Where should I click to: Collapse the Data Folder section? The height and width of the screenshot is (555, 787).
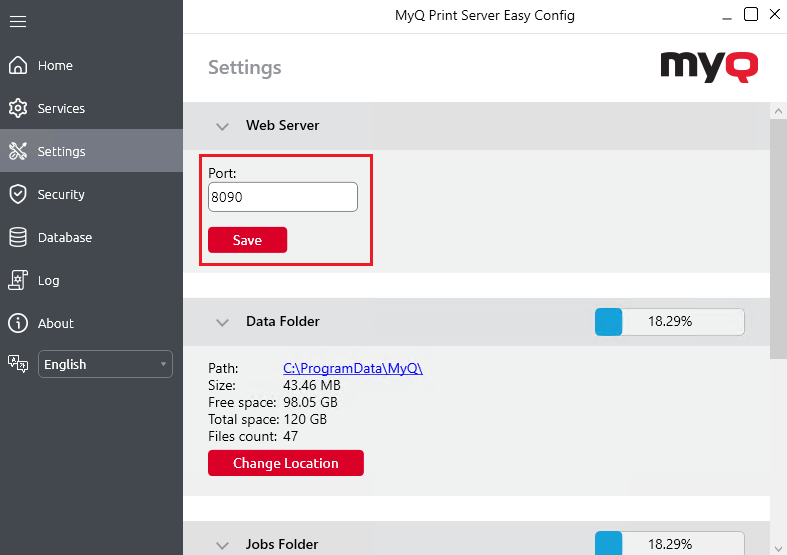click(222, 322)
